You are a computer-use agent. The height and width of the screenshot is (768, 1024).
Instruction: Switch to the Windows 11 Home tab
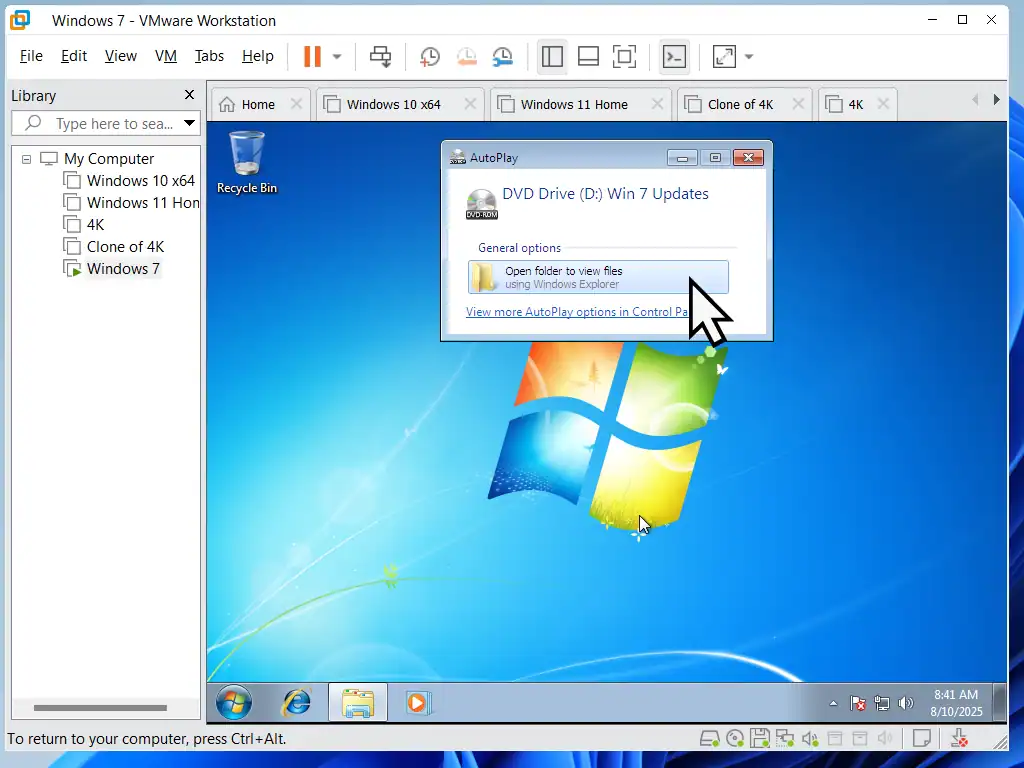[573, 104]
